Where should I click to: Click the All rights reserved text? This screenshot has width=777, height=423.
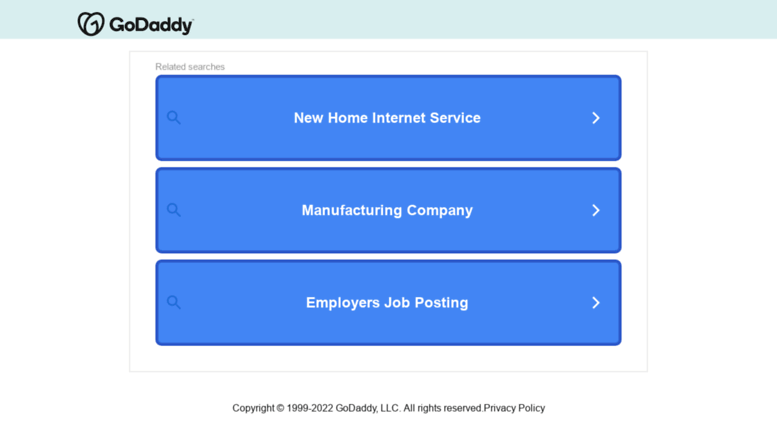point(443,408)
